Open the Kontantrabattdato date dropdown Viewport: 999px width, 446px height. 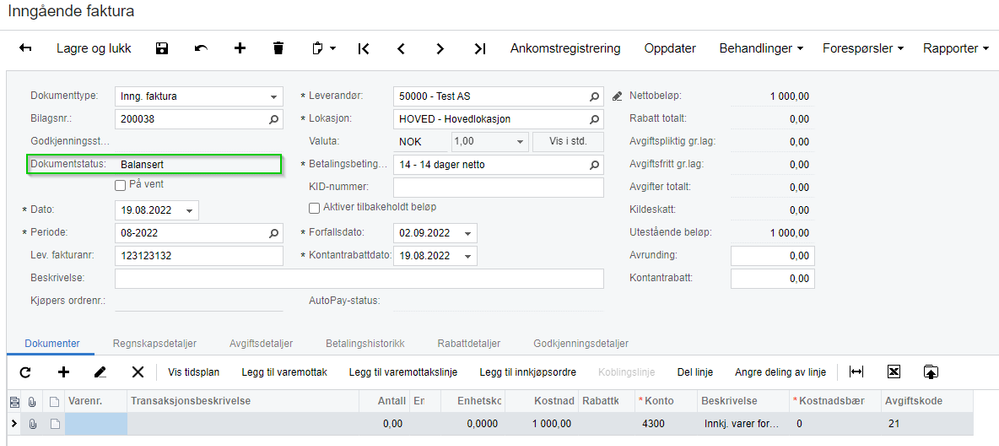468,256
